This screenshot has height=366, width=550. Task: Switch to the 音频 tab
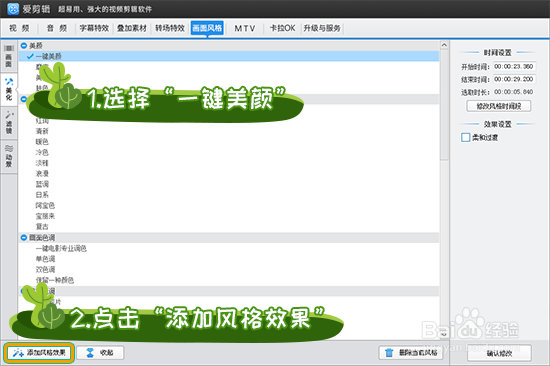tap(56, 28)
